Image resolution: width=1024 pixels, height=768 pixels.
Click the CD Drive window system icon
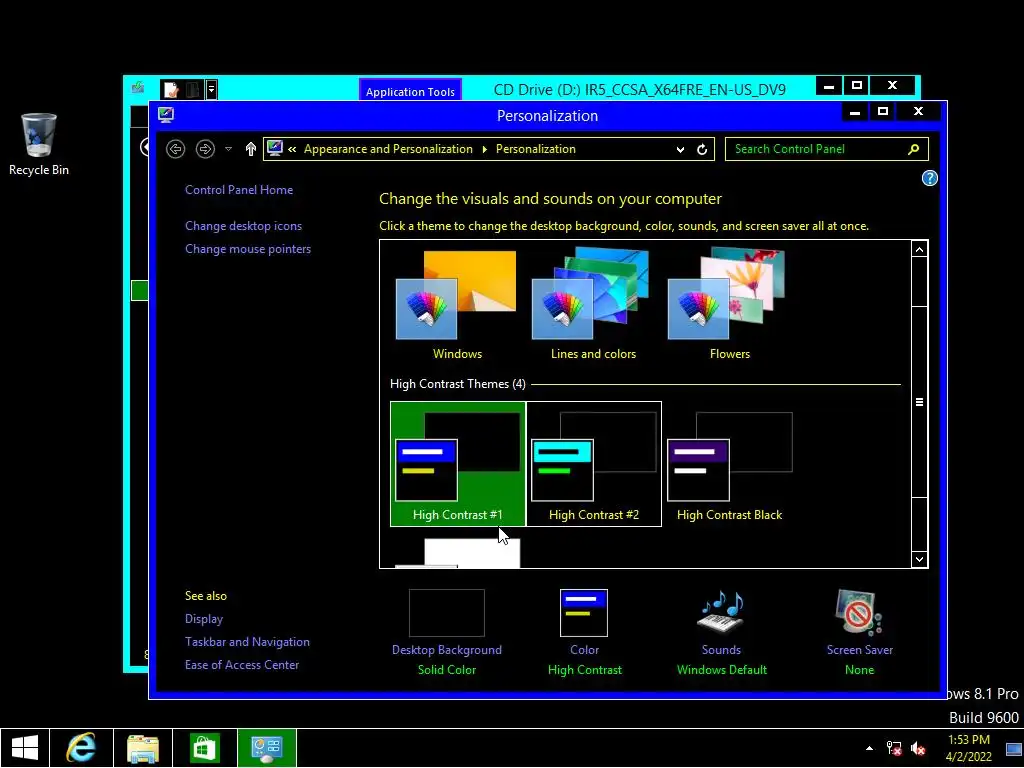[x=138, y=88]
